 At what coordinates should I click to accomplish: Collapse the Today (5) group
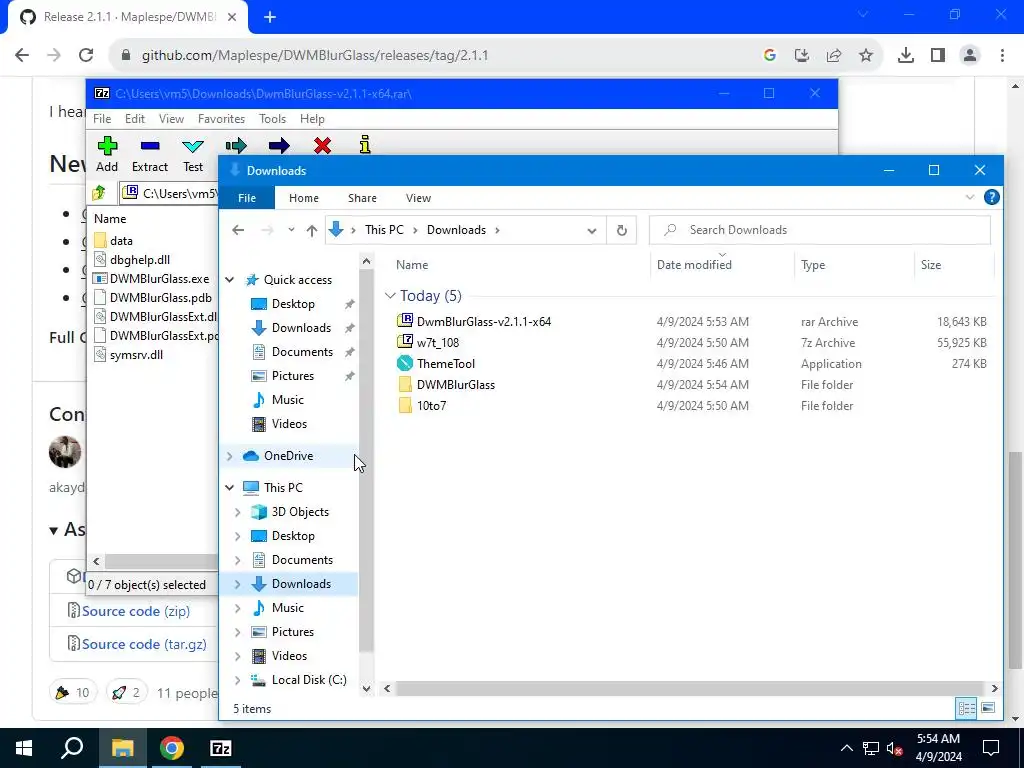pos(391,296)
